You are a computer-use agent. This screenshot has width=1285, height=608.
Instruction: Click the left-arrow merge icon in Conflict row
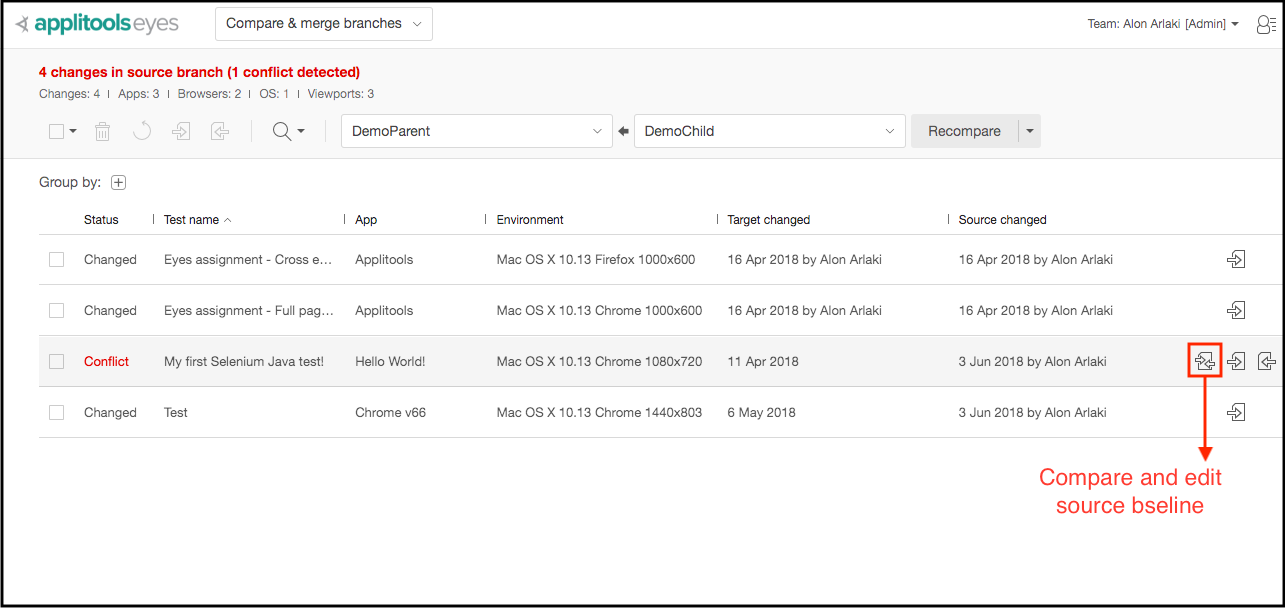[1266, 361]
